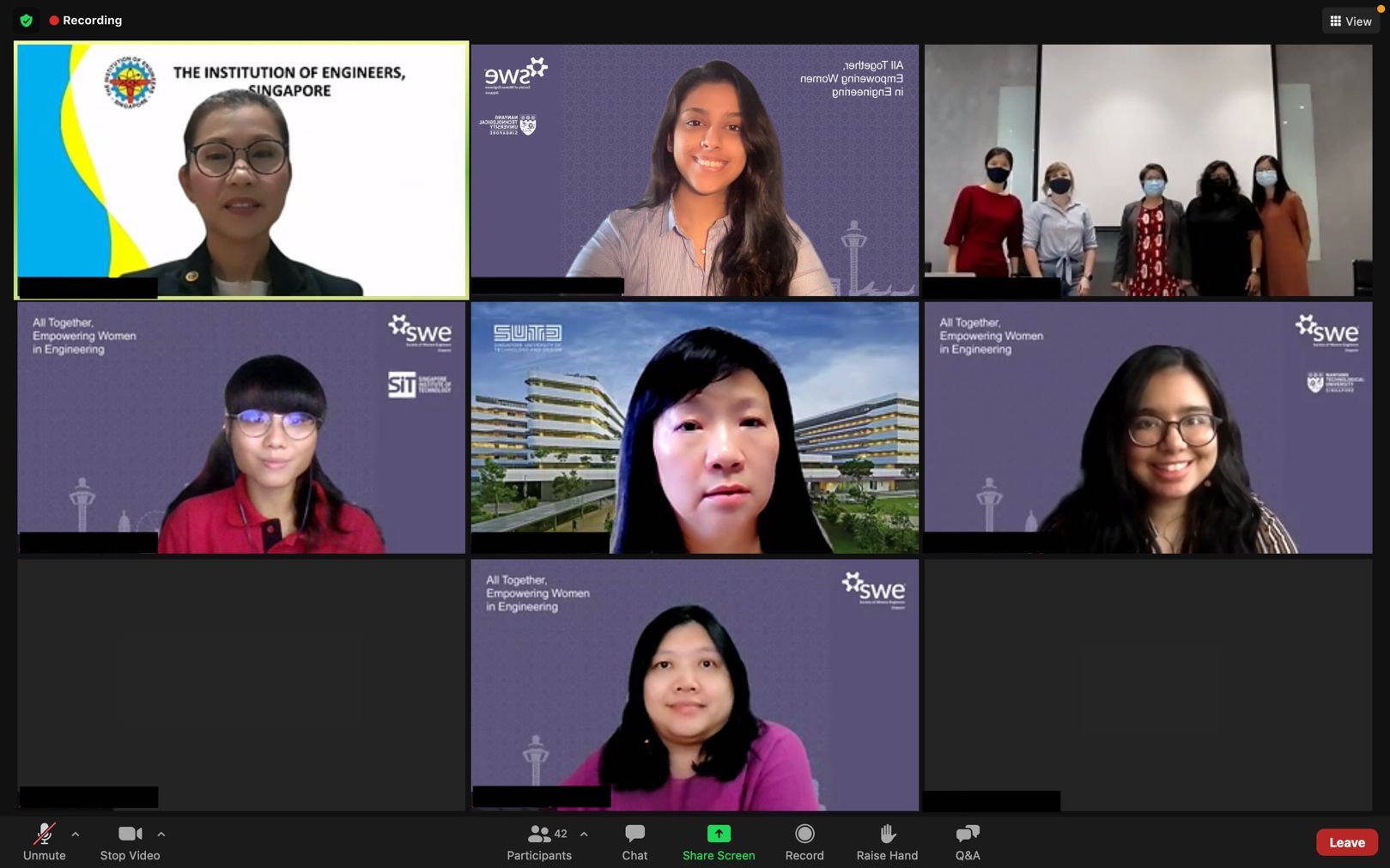Expand the Participants options chevron
1390x868 pixels.
pos(584,834)
